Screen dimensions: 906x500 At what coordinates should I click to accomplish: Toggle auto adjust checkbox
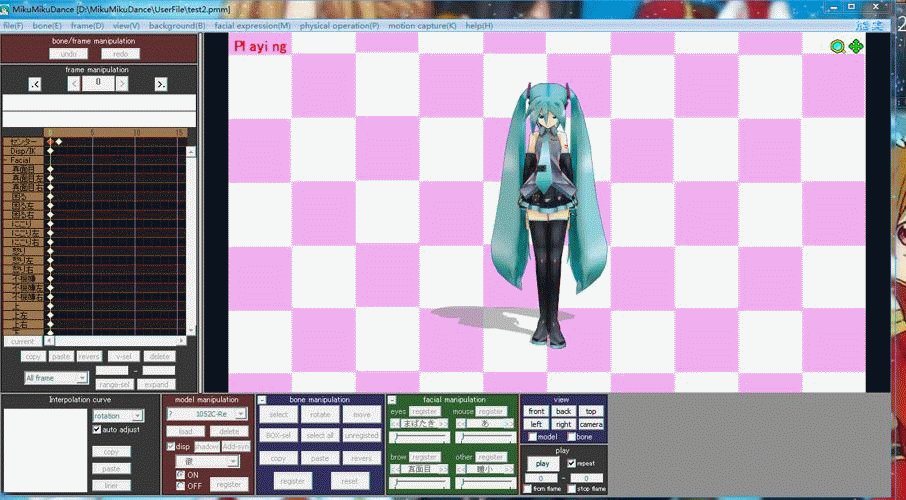[x=97, y=429]
